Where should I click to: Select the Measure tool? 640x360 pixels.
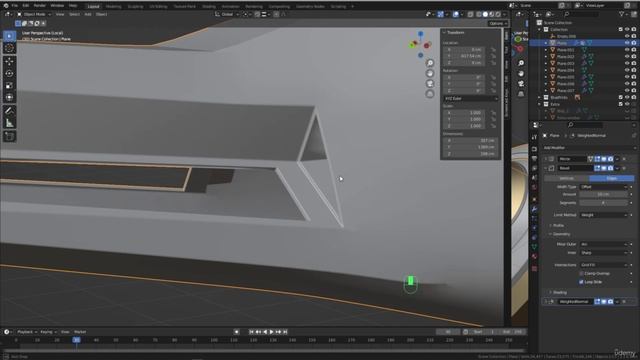point(9,123)
